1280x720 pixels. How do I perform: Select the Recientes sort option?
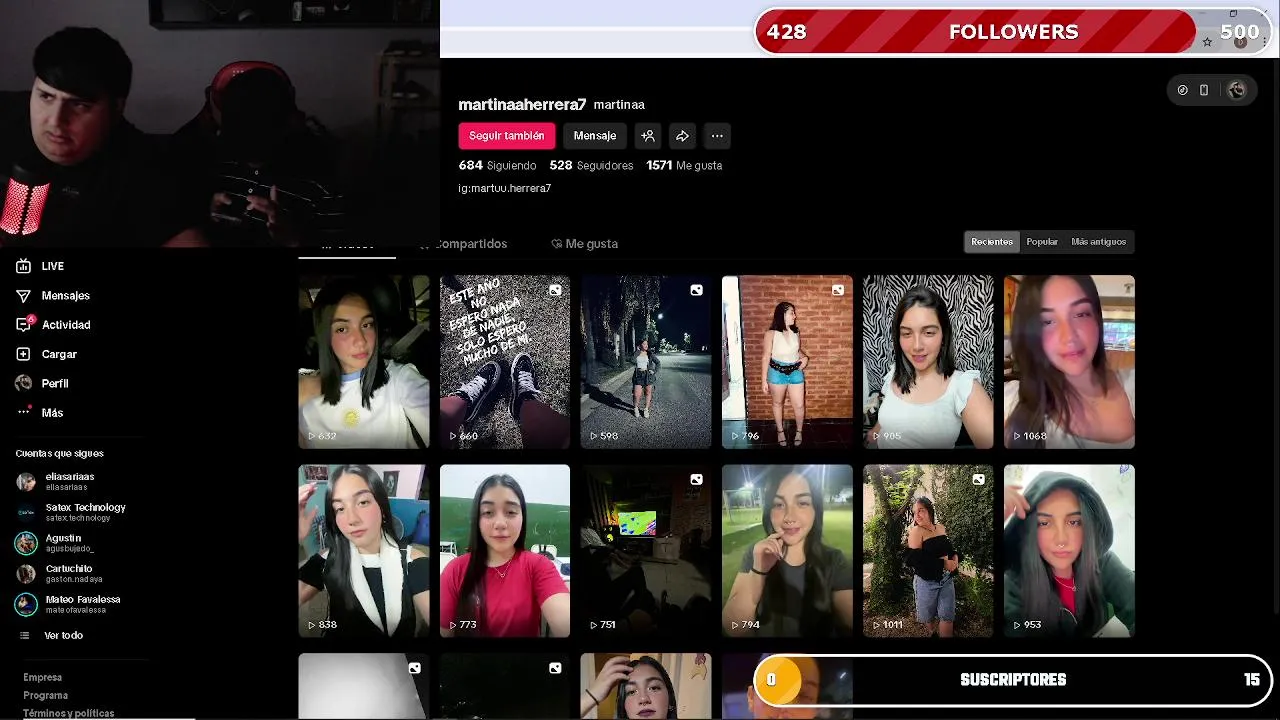click(x=992, y=242)
